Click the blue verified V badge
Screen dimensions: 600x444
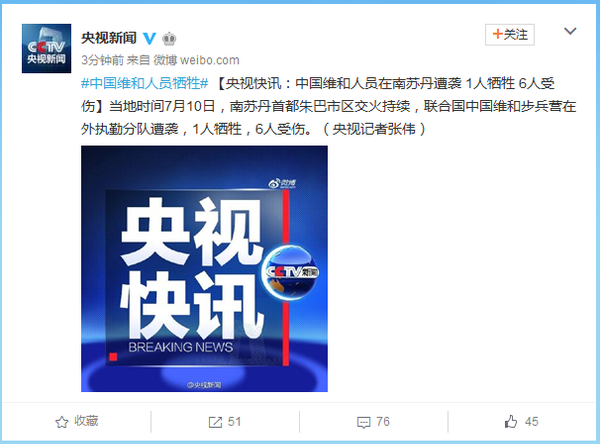(x=149, y=38)
